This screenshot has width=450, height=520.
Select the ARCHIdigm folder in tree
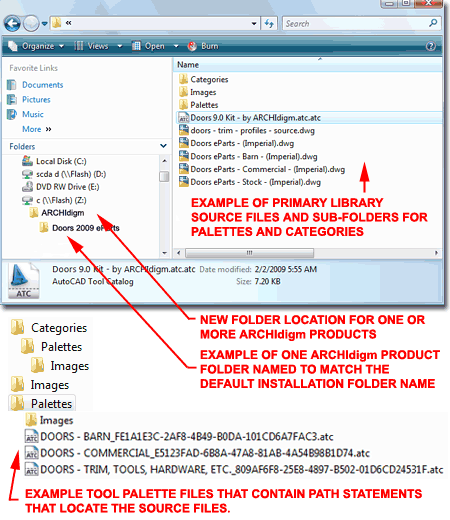[63, 213]
